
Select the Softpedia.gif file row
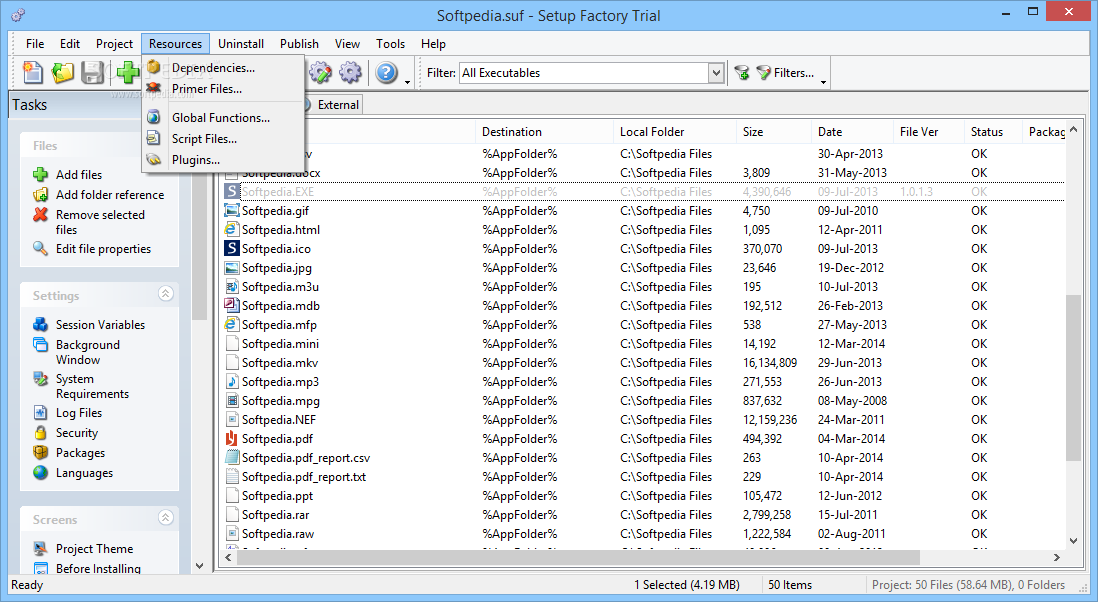[644, 211]
